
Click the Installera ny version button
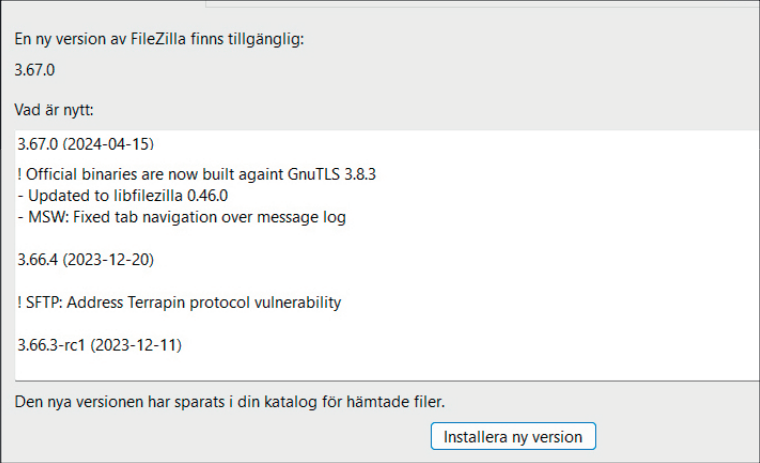pos(513,437)
